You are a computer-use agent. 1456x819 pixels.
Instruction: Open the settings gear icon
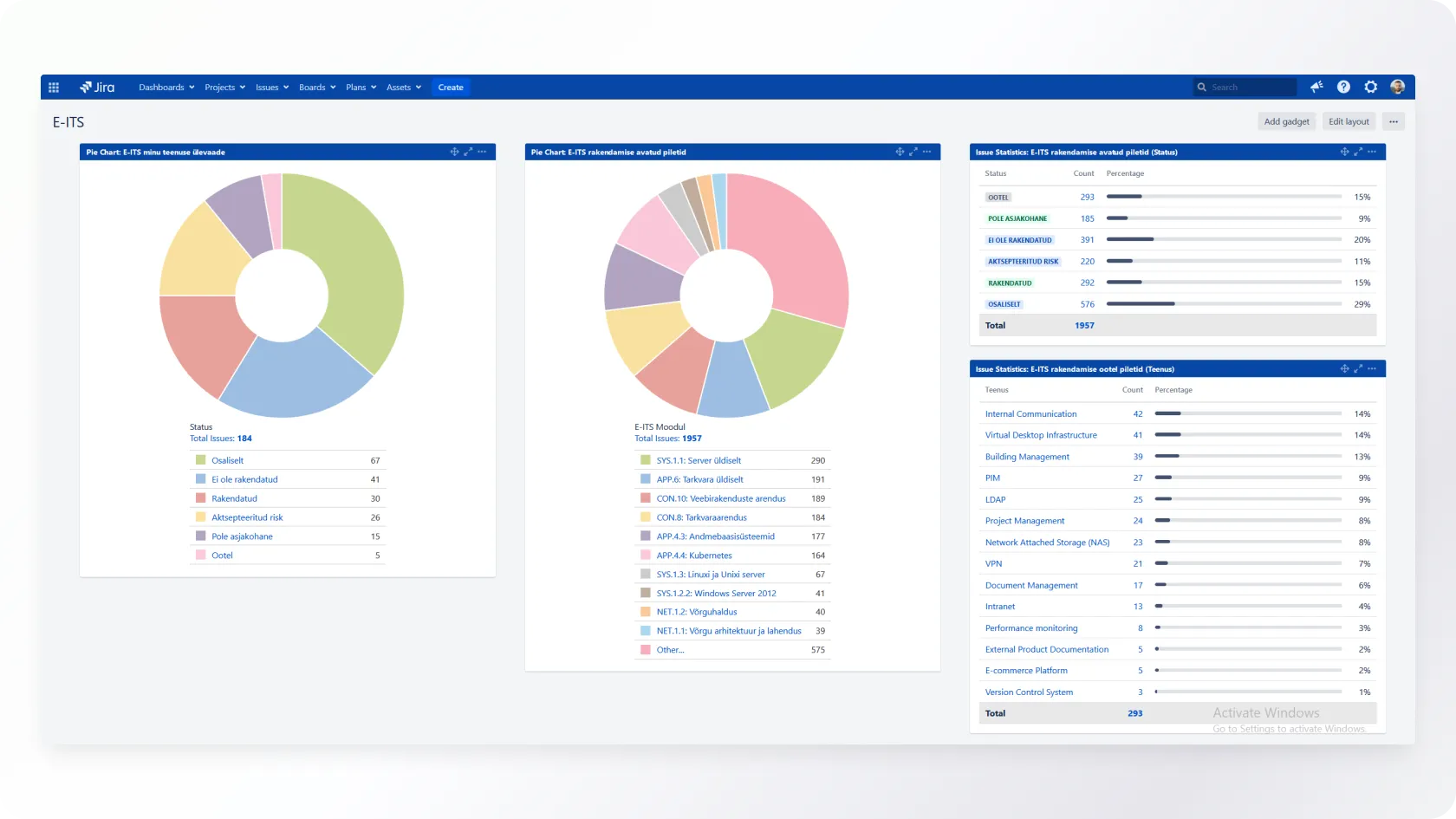click(x=1370, y=88)
